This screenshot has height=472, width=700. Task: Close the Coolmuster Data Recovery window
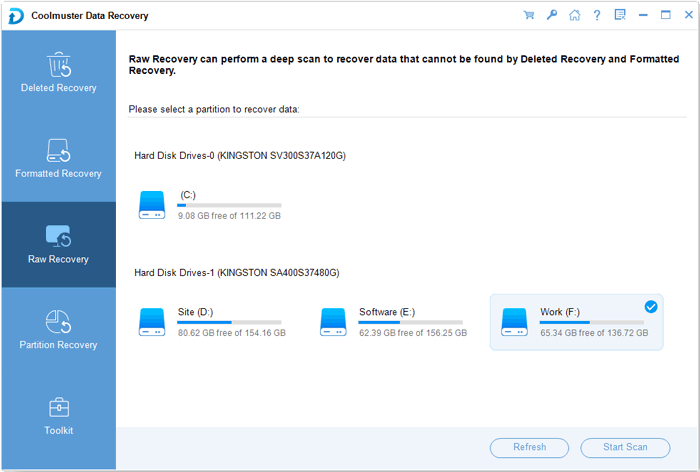coord(689,15)
